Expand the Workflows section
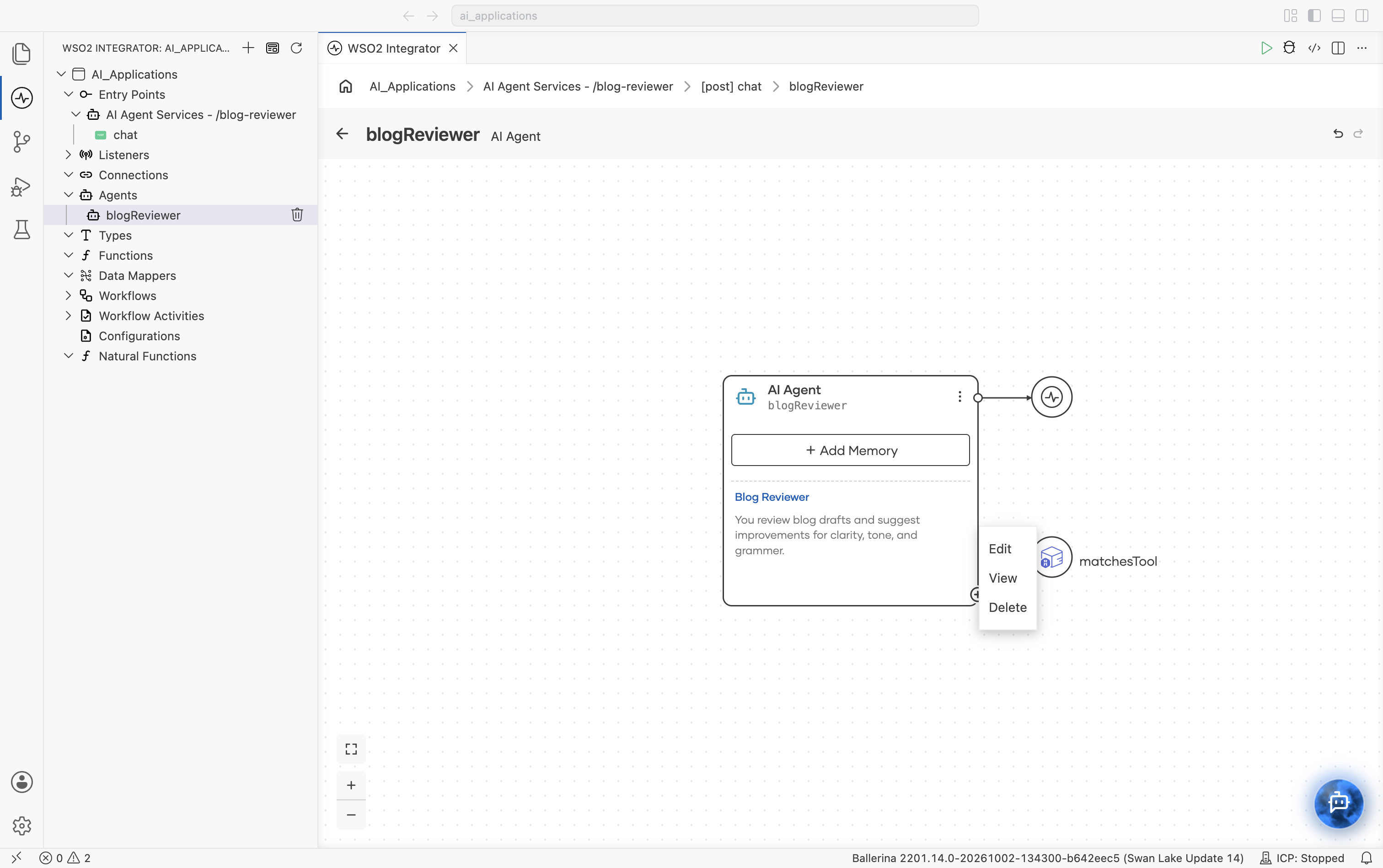The height and width of the screenshot is (868, 1383). pyautogui.click(x=68, y=295)
